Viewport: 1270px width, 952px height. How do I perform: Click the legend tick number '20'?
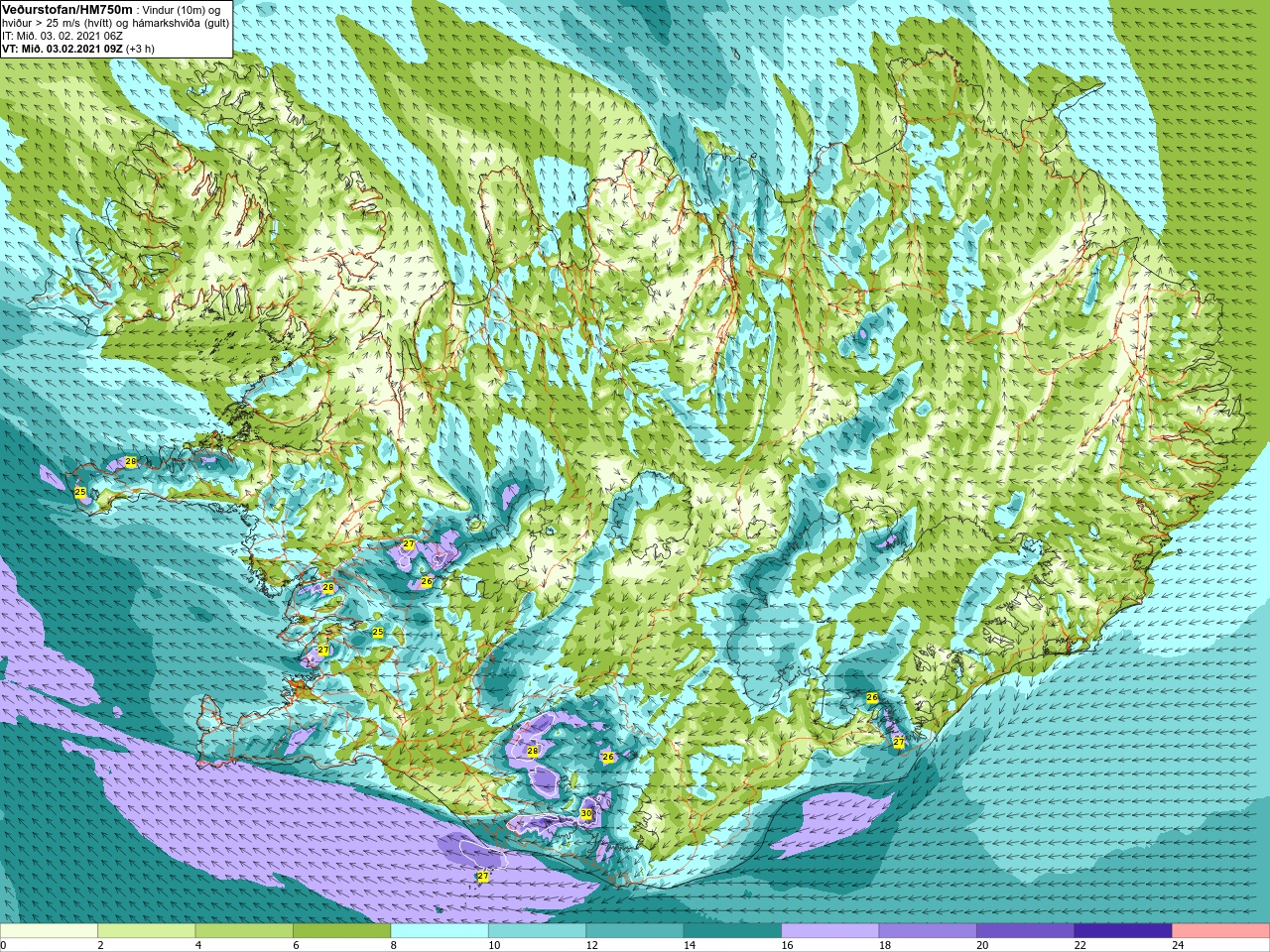coord(982,946)
